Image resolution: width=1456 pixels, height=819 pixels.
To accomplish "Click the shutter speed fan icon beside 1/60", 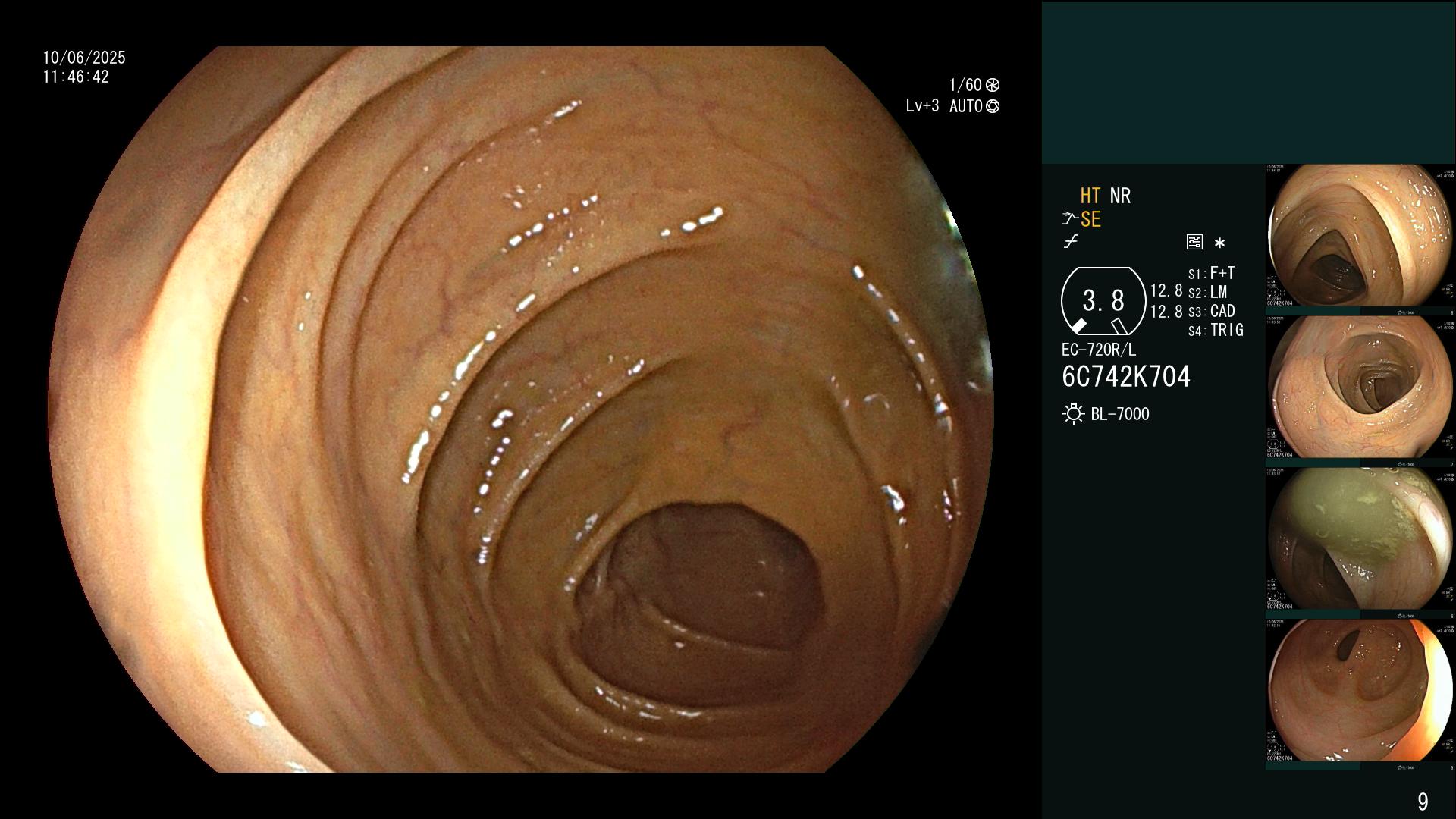I will click(x=993, y=85).
